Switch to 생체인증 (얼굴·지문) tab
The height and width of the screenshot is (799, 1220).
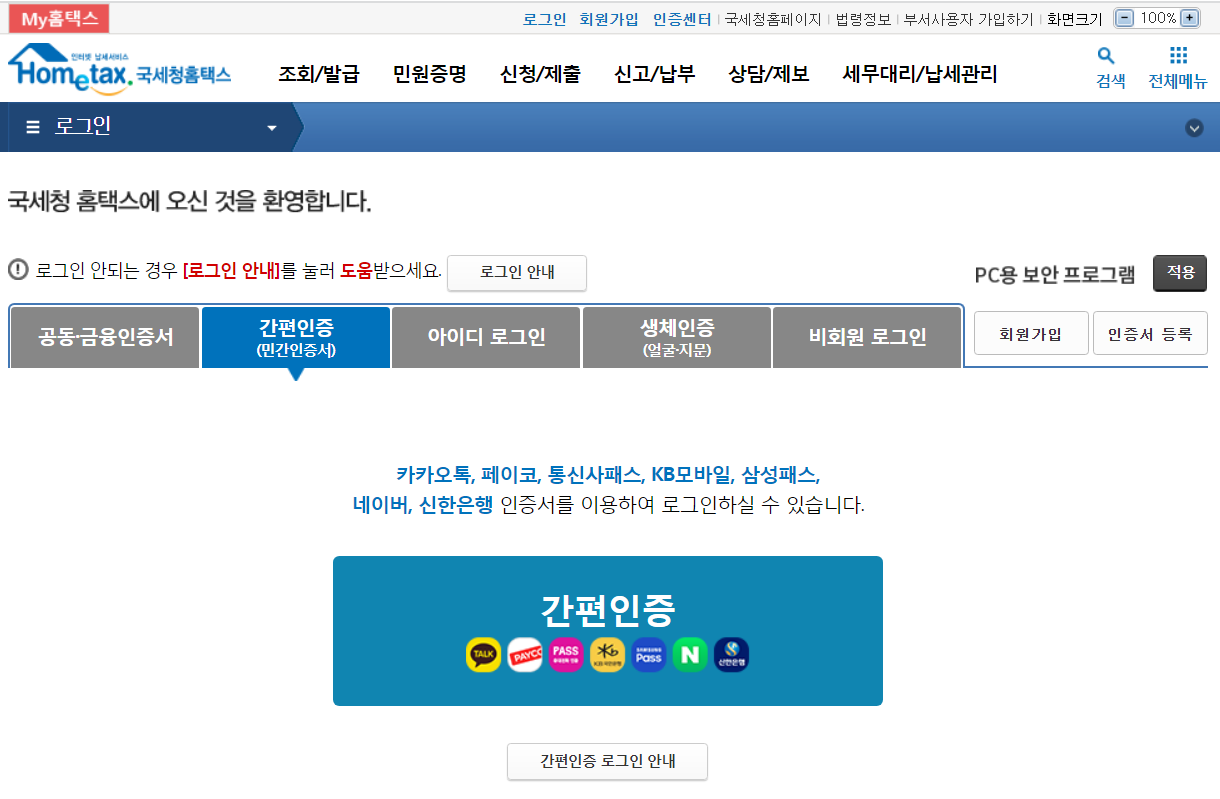point(677,337)
